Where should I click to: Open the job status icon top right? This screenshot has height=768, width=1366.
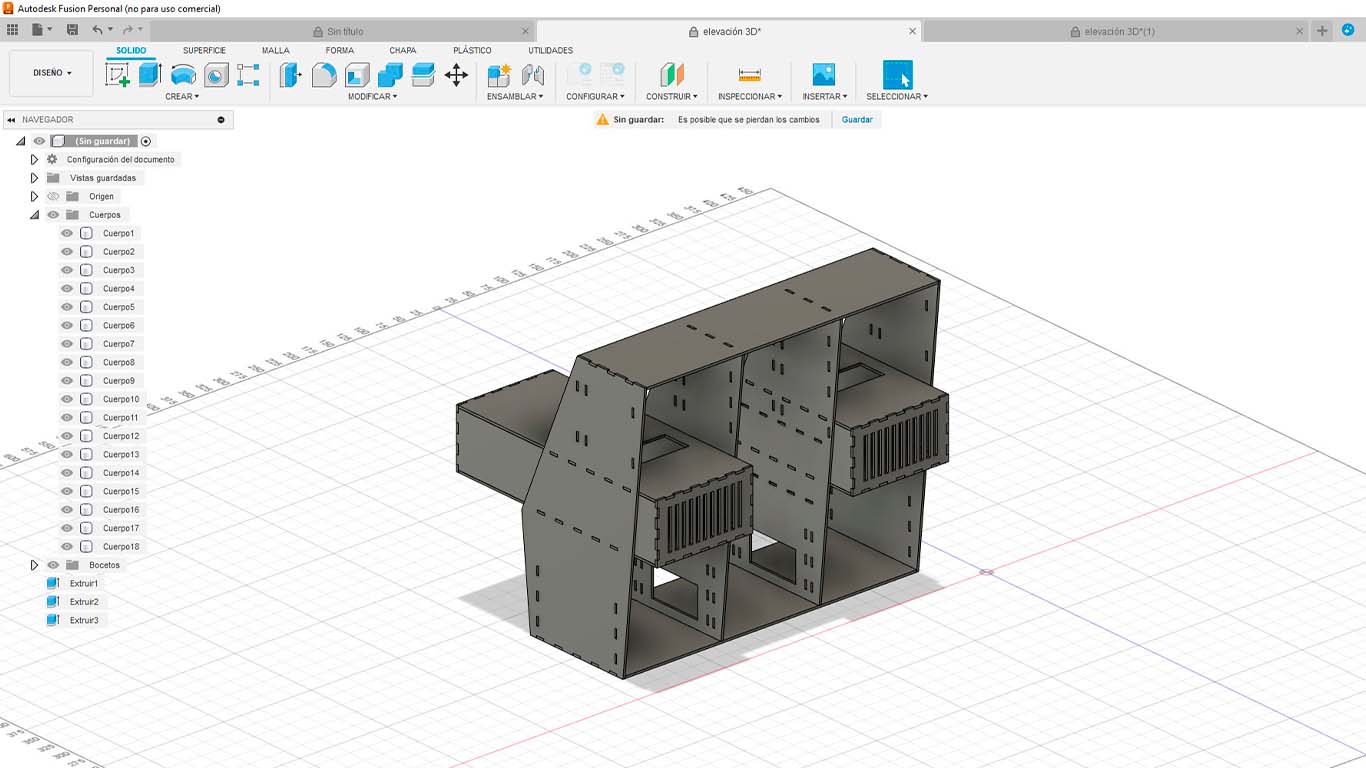[1348, 30]
